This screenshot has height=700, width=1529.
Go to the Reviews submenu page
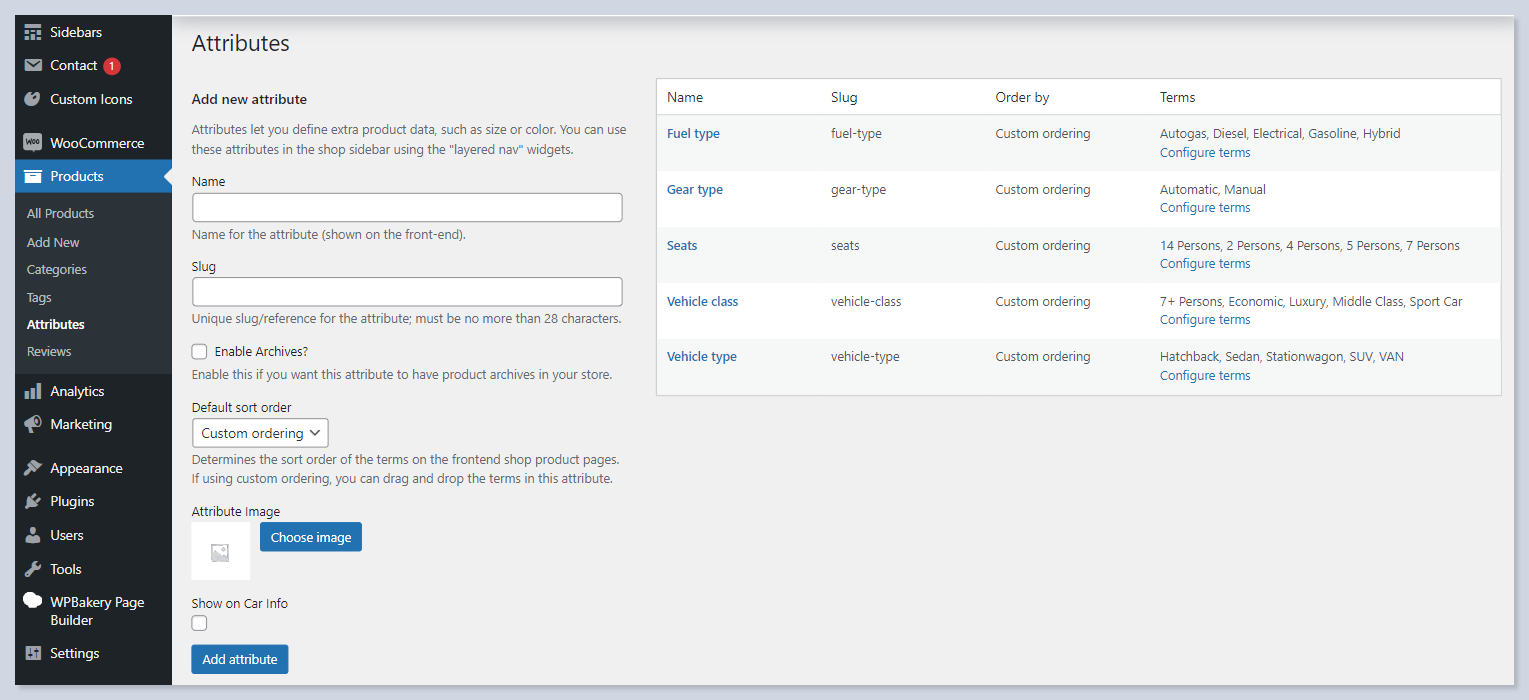pyautogui.click(x=49, y=352)
